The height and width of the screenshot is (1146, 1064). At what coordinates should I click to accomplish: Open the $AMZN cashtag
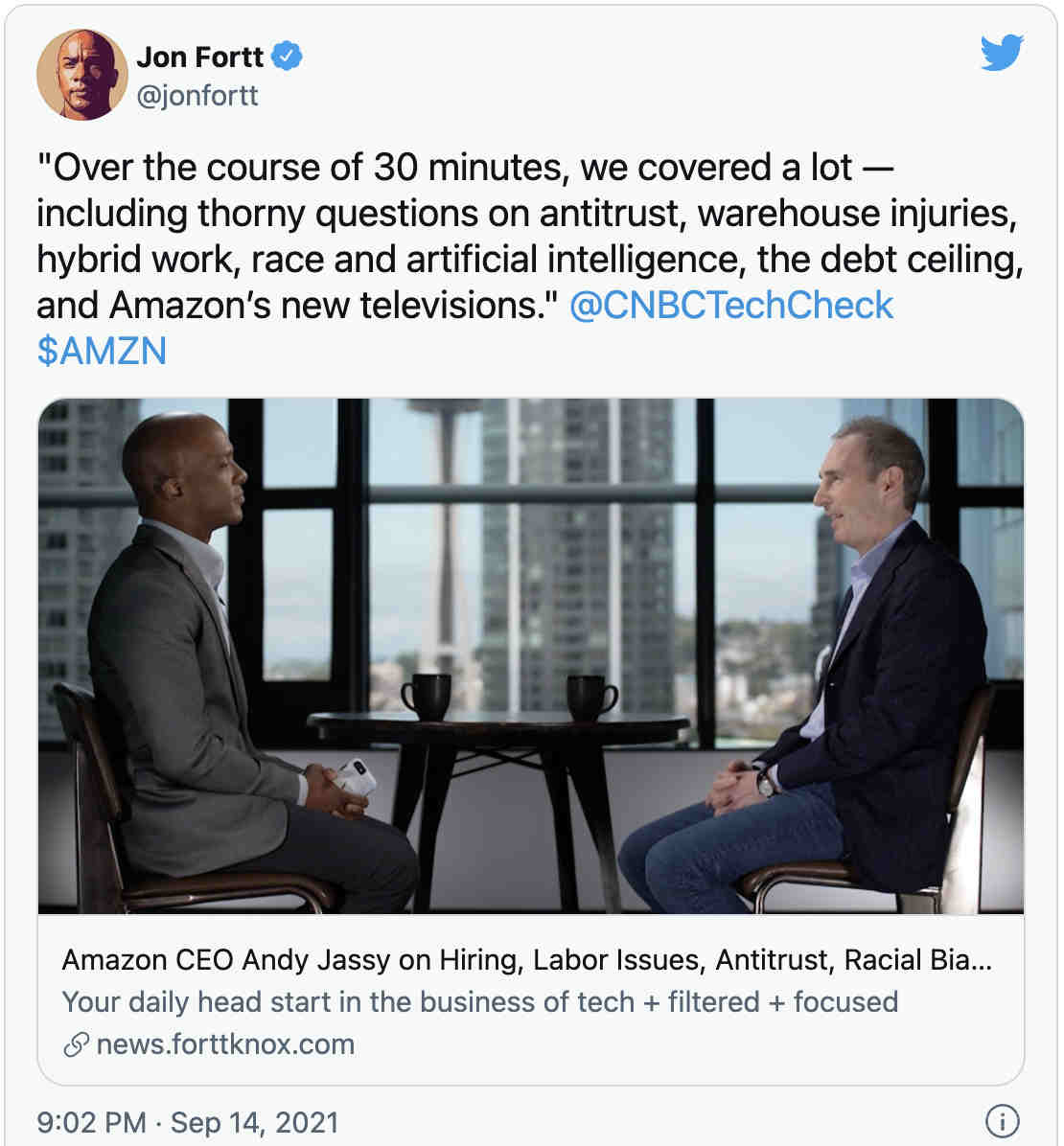[102, 351]
